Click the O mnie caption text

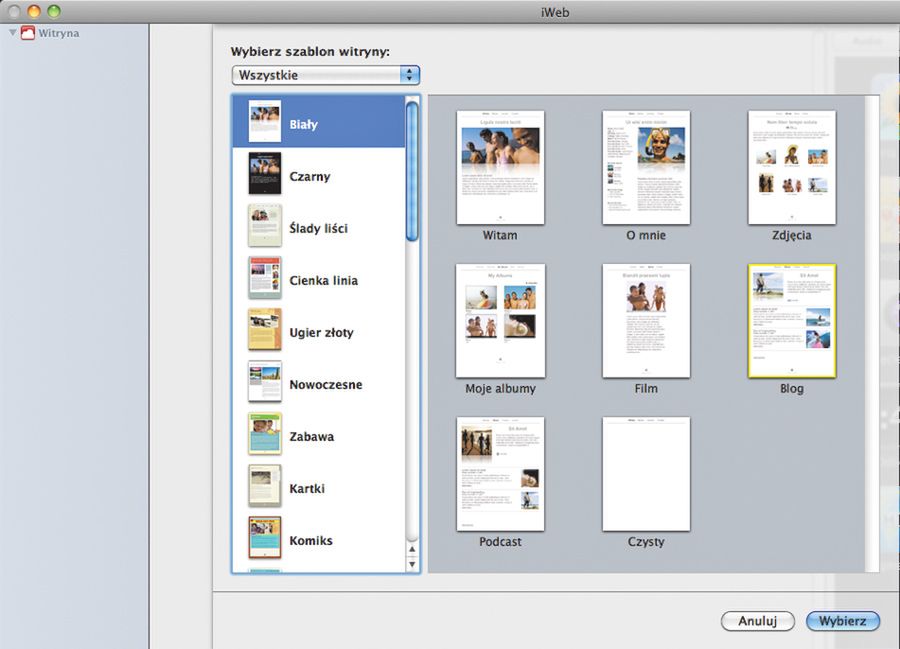pos(646,235)
